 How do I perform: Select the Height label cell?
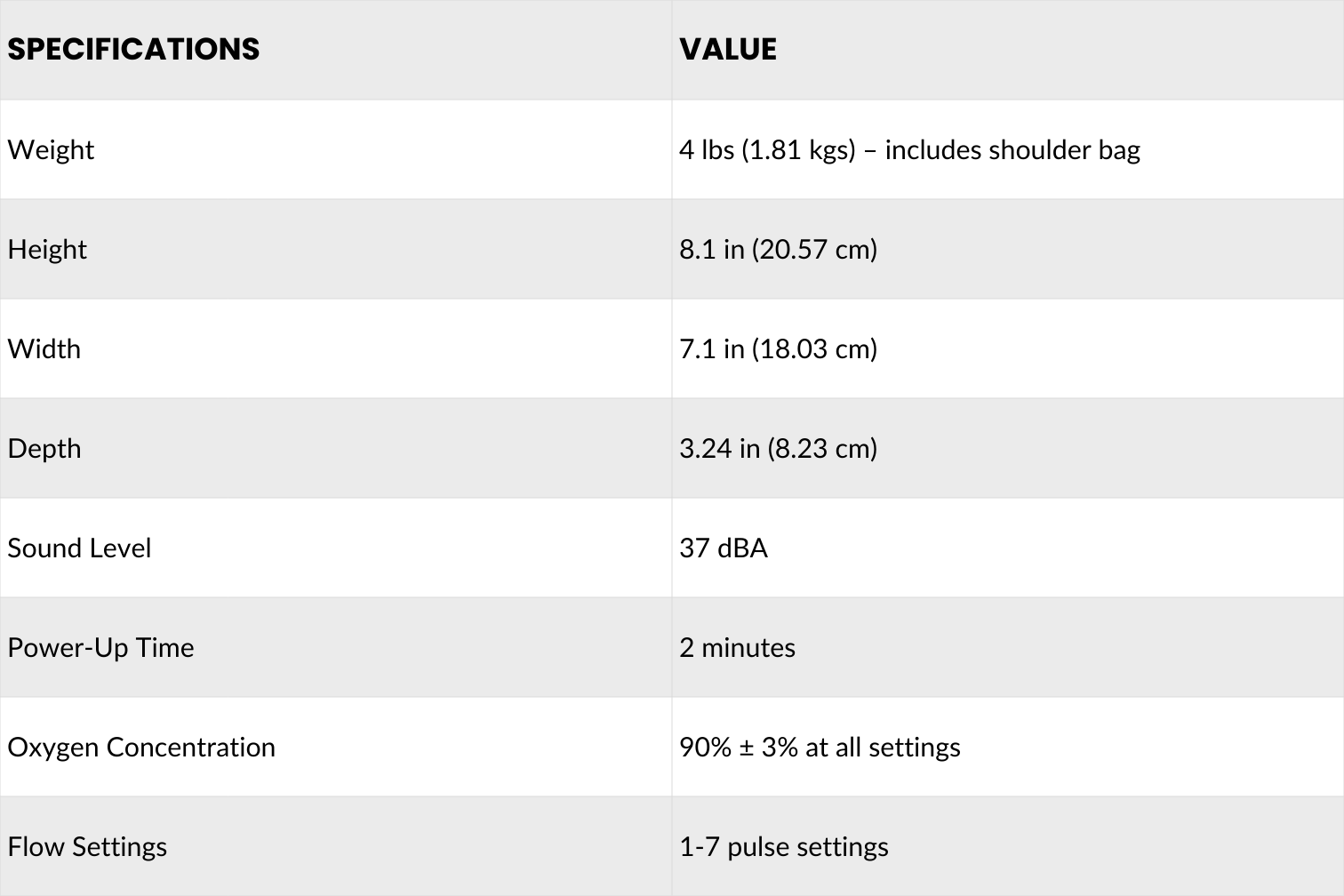[47, 249]
